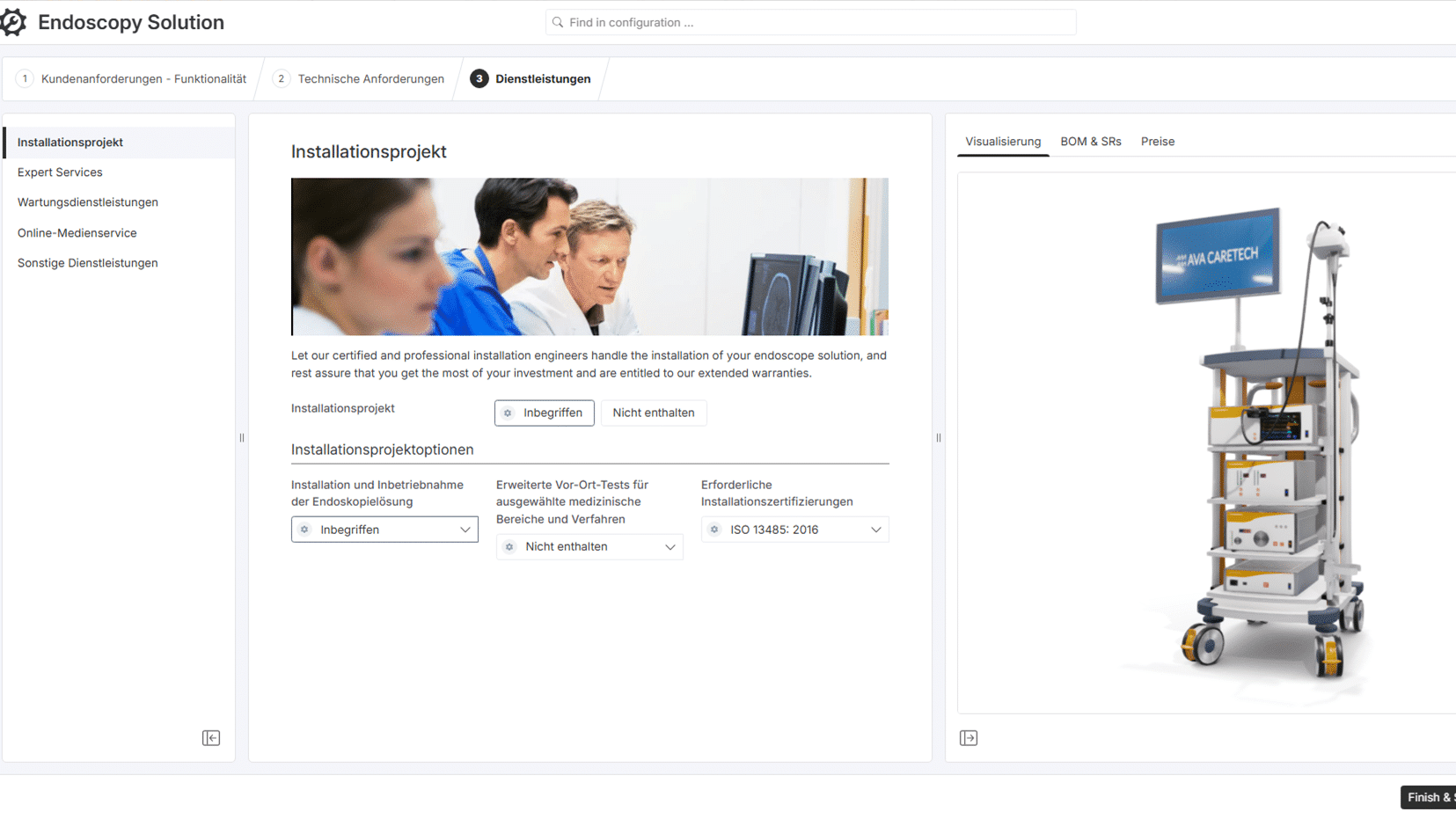The width and height of the screenshot is (1456, 819).
Task: Switch to the BOM & SRs tab
Action: [x=1090, y=142]
